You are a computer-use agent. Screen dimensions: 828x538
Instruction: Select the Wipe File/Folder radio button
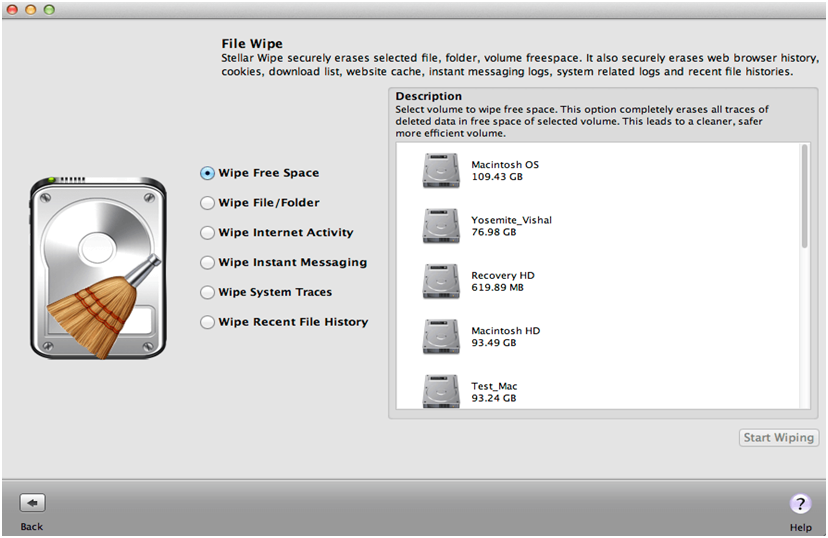point(208,203)
